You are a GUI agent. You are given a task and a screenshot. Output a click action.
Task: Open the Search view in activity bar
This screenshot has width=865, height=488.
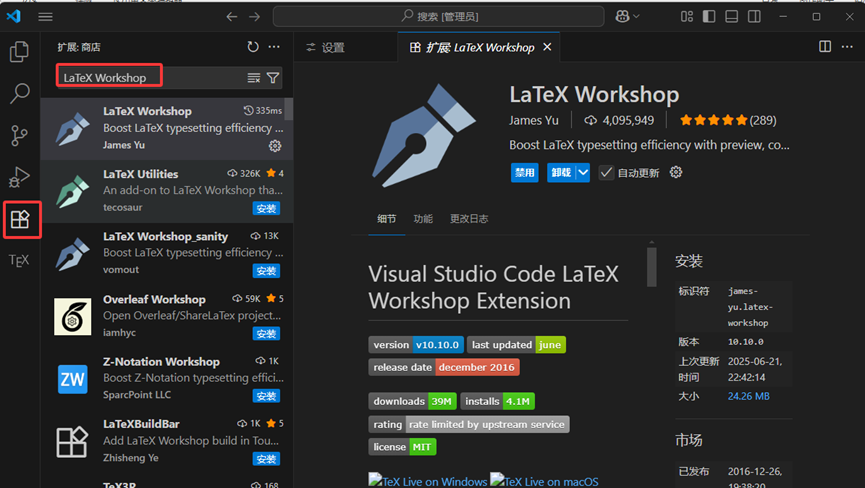coord(19,93)
